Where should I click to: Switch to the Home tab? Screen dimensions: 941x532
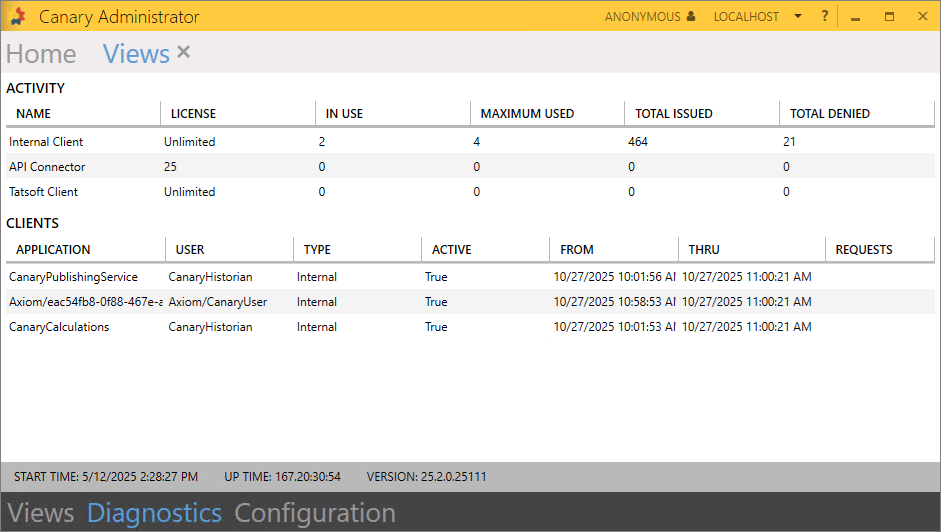(x=41, y=54)
